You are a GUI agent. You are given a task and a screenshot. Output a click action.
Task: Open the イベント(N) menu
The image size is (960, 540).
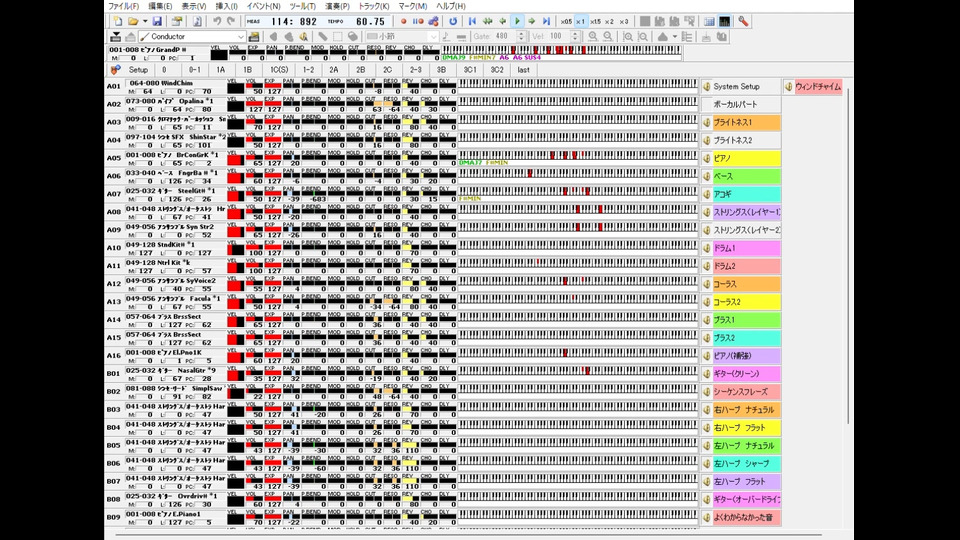(263, 6)
